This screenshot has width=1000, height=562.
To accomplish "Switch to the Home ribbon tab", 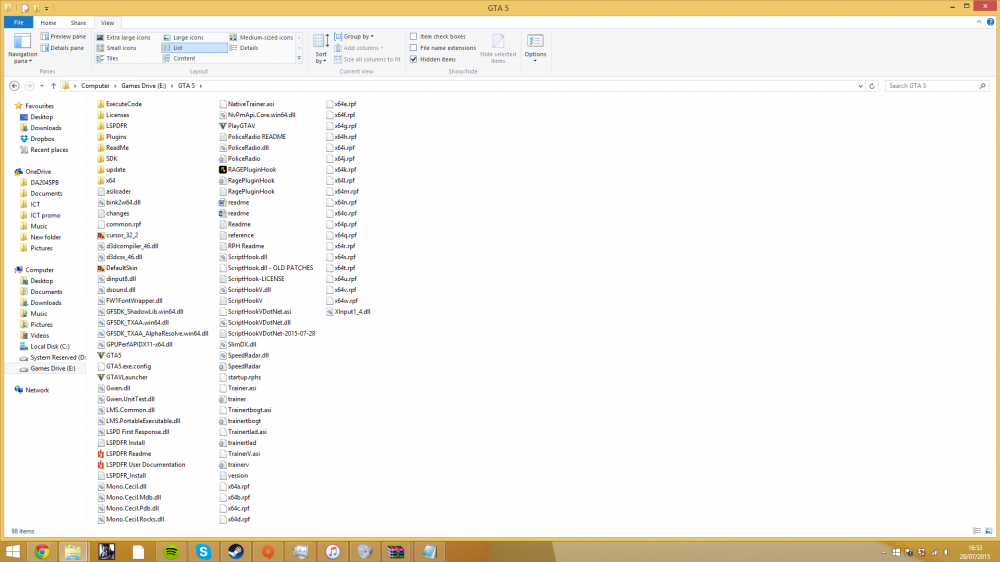I will point(48,22).
